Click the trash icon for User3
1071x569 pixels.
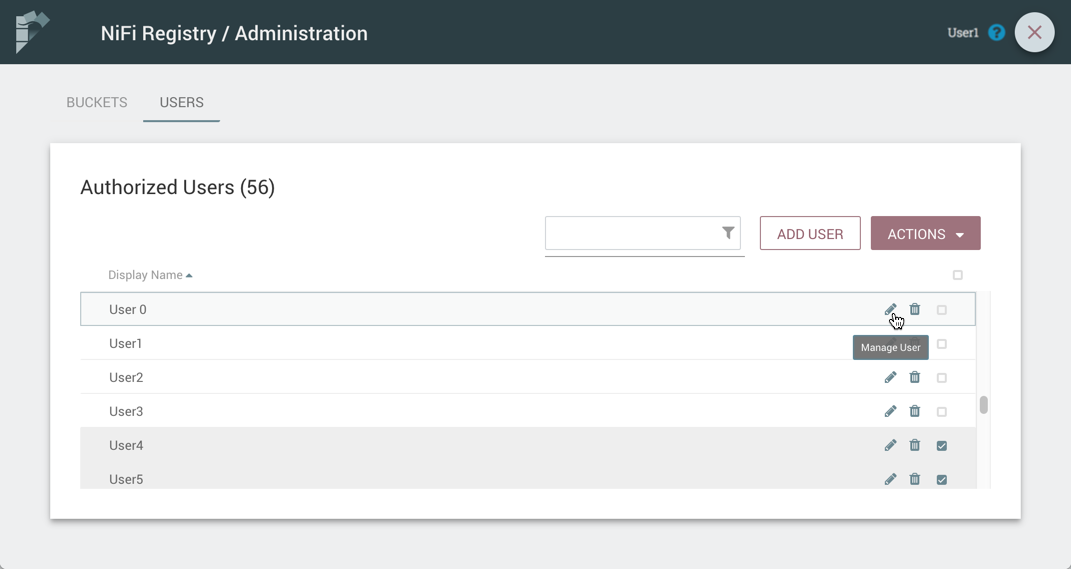(915, 412)
